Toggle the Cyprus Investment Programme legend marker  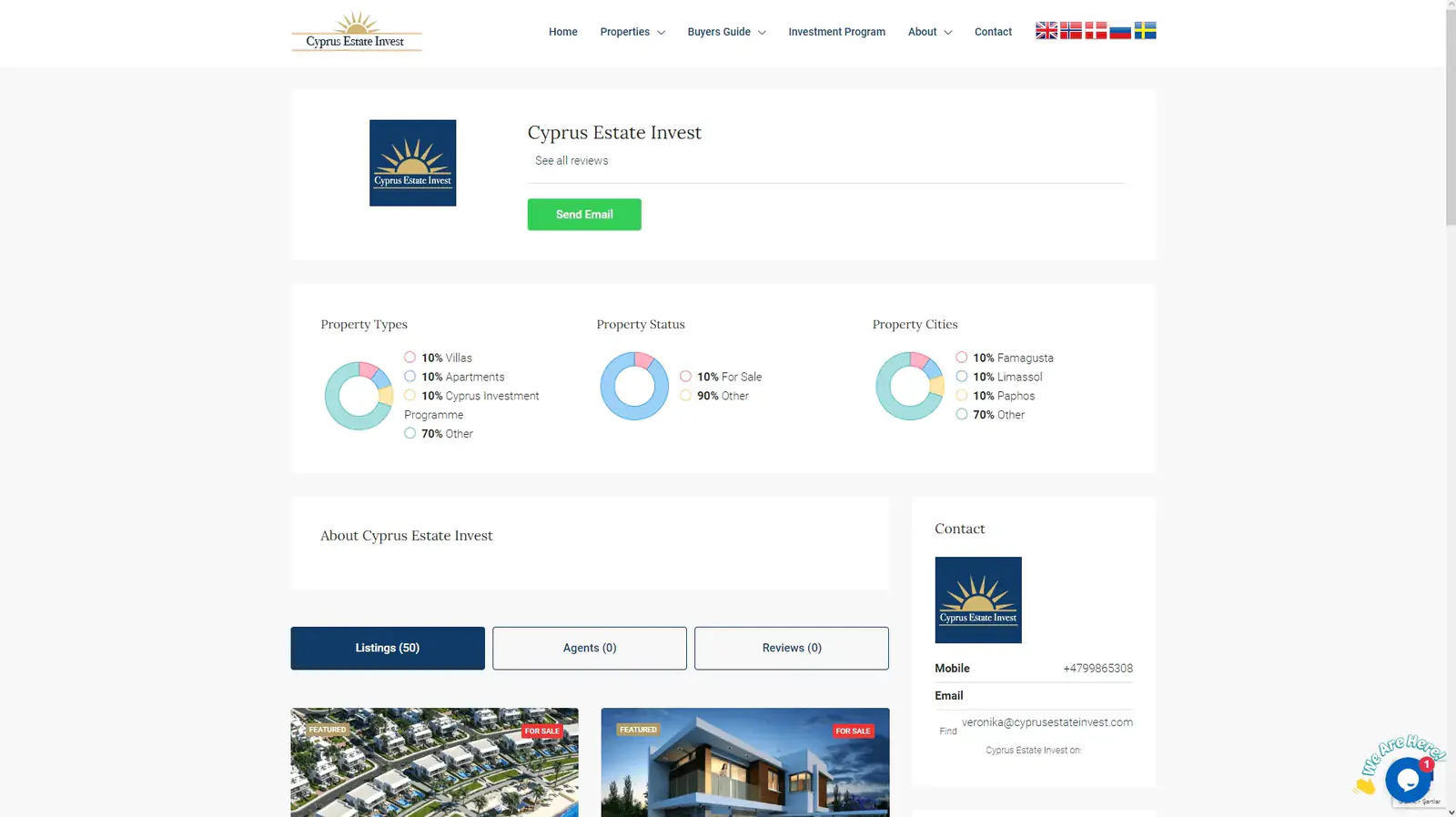(409, 396)
